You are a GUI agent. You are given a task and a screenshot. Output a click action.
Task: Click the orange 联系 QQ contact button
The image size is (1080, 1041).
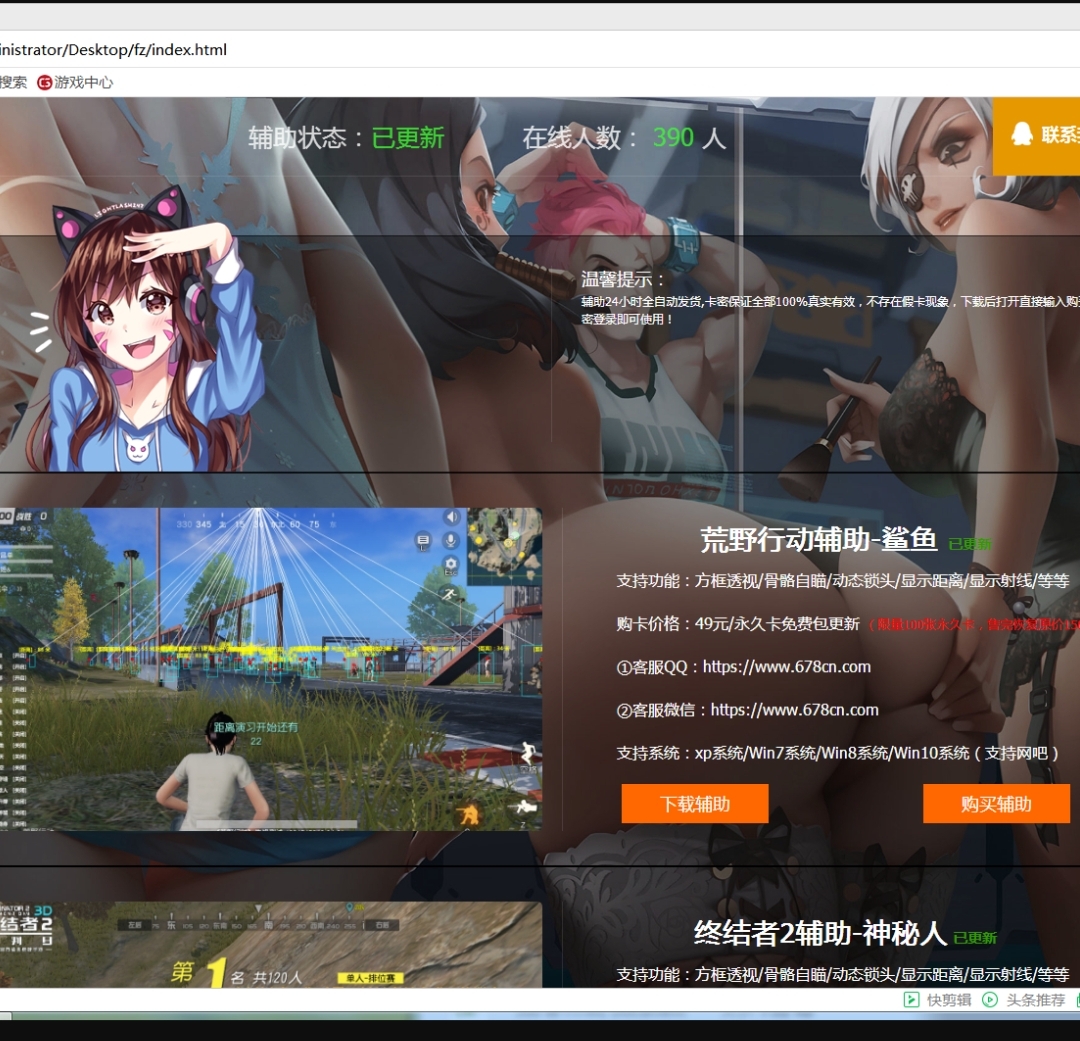[1036, 136]
